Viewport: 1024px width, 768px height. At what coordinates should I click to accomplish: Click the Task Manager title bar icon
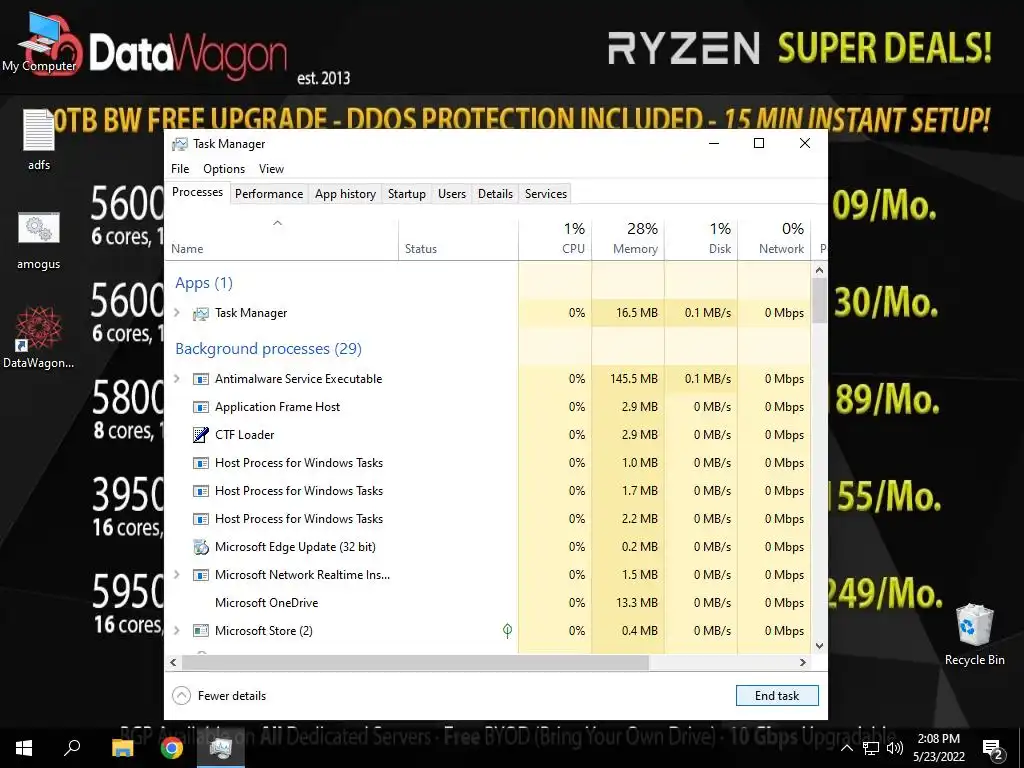180,144
